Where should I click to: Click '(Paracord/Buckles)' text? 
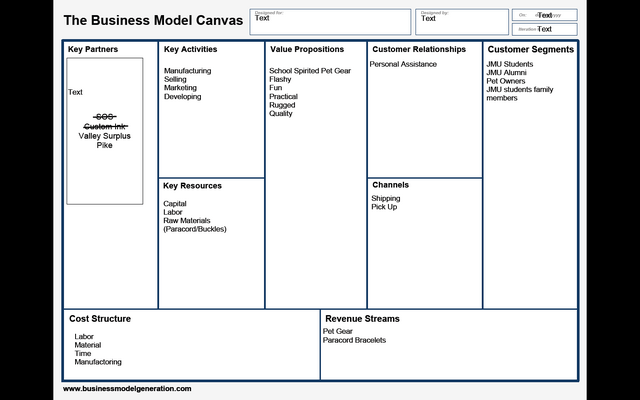pyautogui.click(x=195, y=229)
